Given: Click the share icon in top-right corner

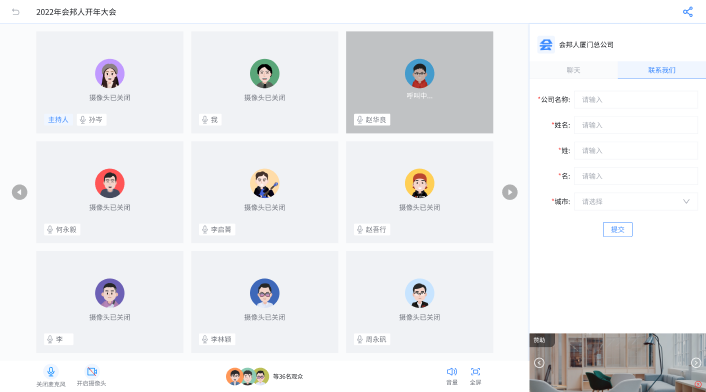Looking at the screenshot, I should 688,12.
